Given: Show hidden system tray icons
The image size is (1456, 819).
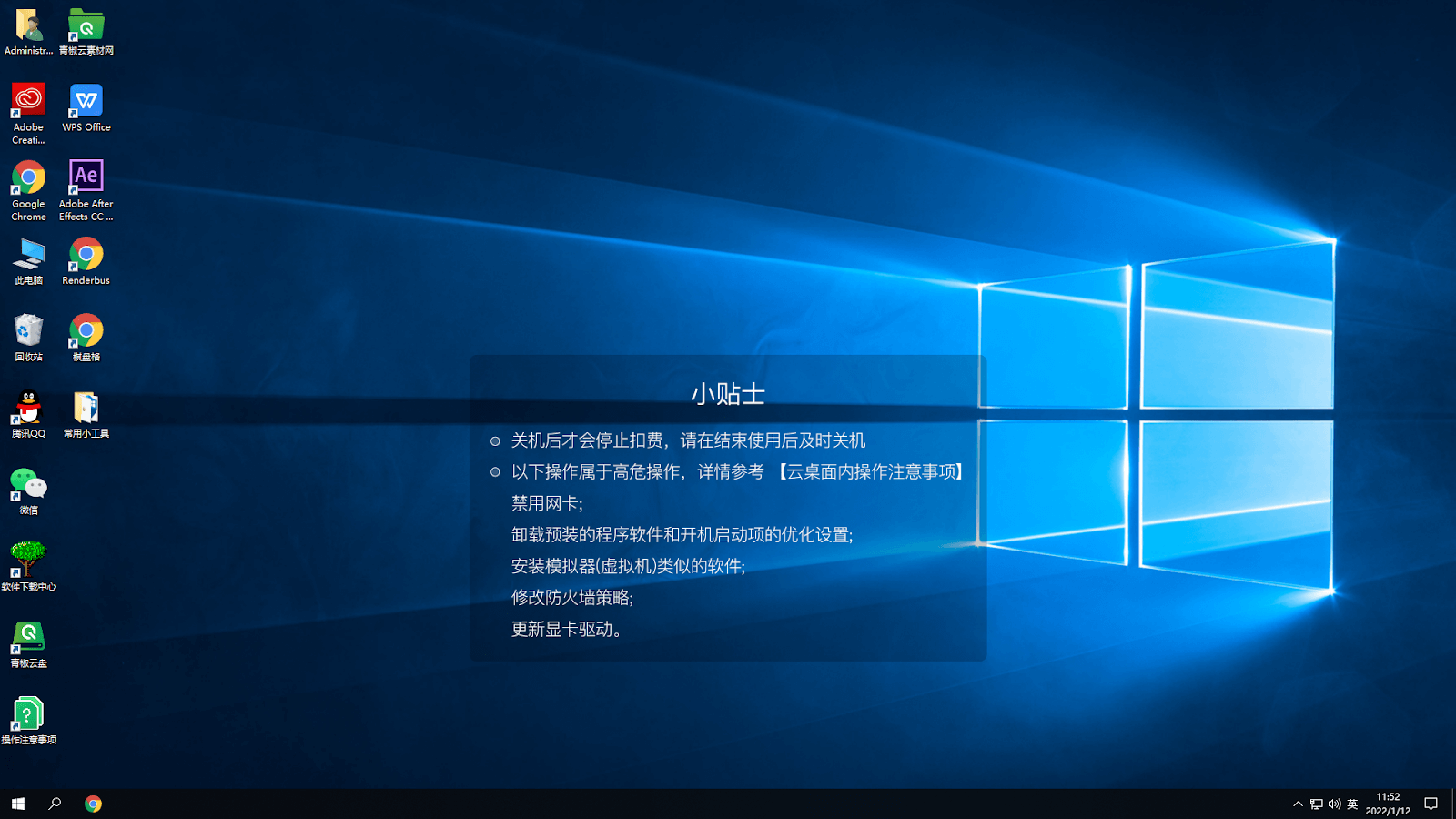Looking at the screenshot, I should [x=1298, y=804].
